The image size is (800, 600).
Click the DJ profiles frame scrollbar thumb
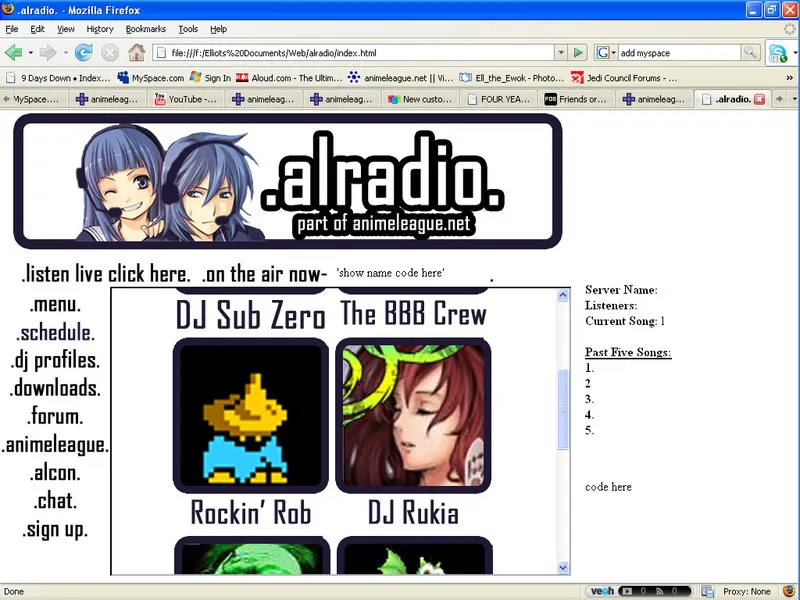(563, 410)
